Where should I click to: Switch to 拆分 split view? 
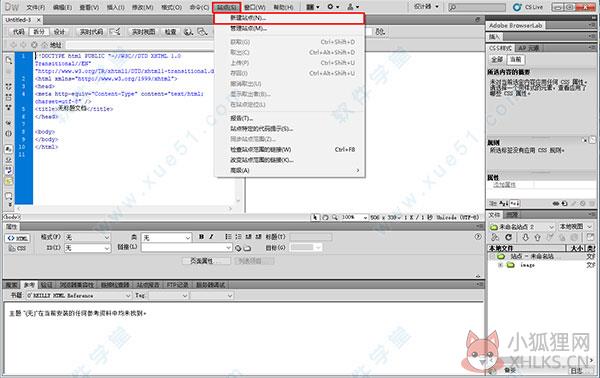(x=39, y=32)
